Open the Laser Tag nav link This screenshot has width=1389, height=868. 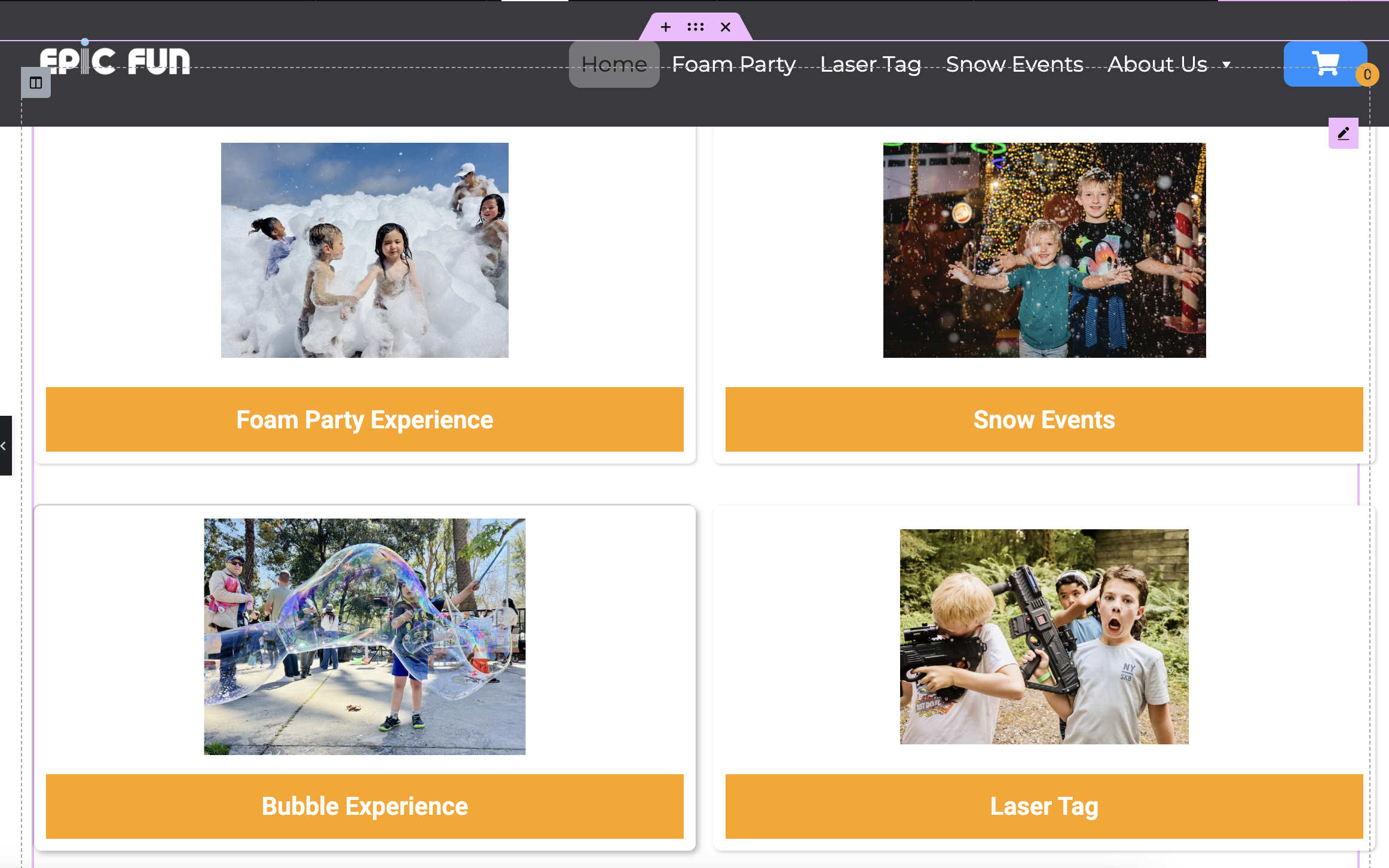pyautogui.click(x=870, y=64)
